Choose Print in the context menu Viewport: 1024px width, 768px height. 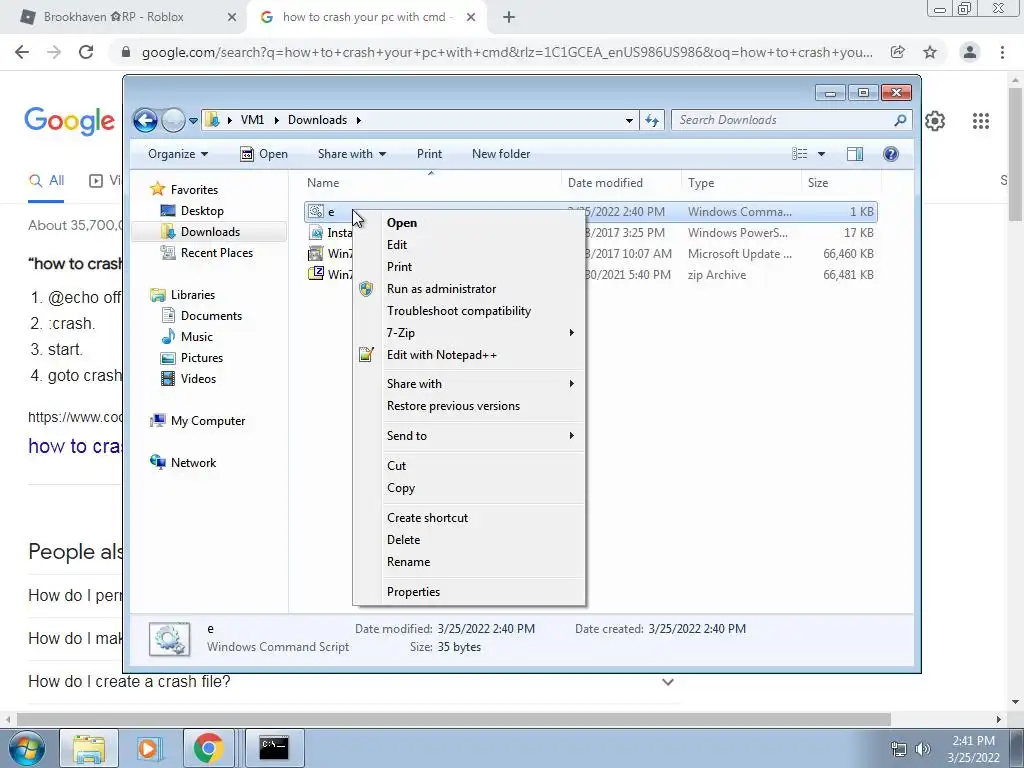tap(469, 266)
